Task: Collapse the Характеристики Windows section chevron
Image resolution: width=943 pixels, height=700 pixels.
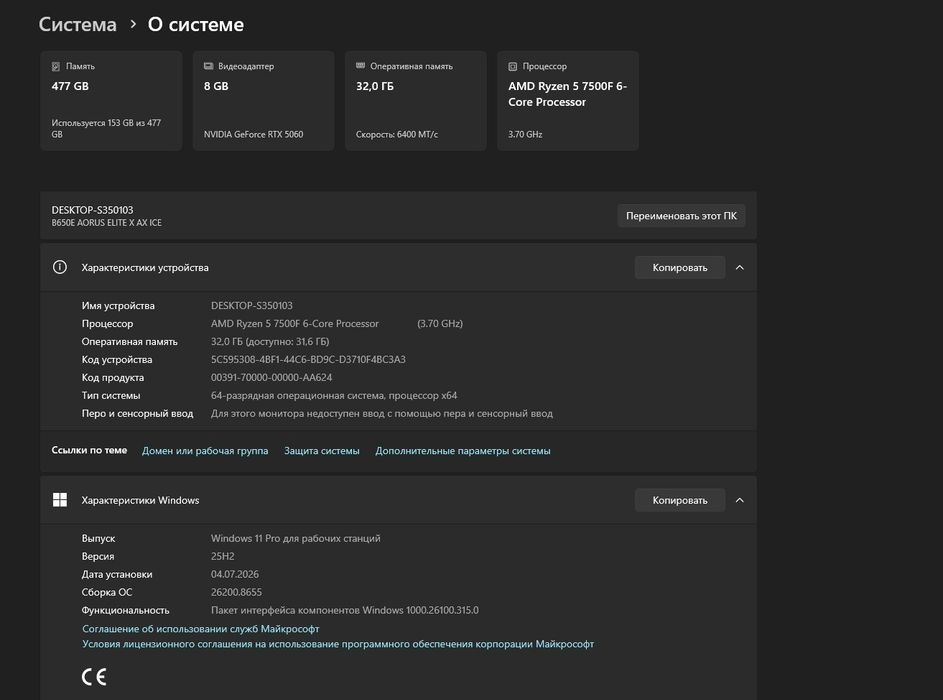Action: (740, 500)
